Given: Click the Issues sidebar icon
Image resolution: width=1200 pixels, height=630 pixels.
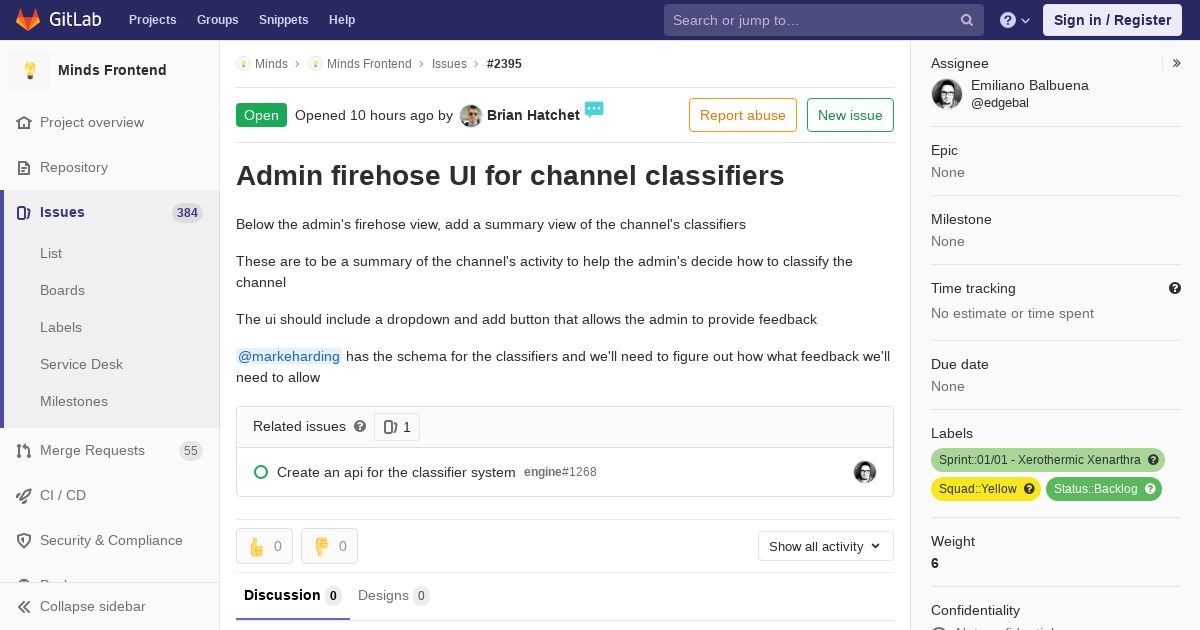Looking at the screenshot, I should [24, 212].
